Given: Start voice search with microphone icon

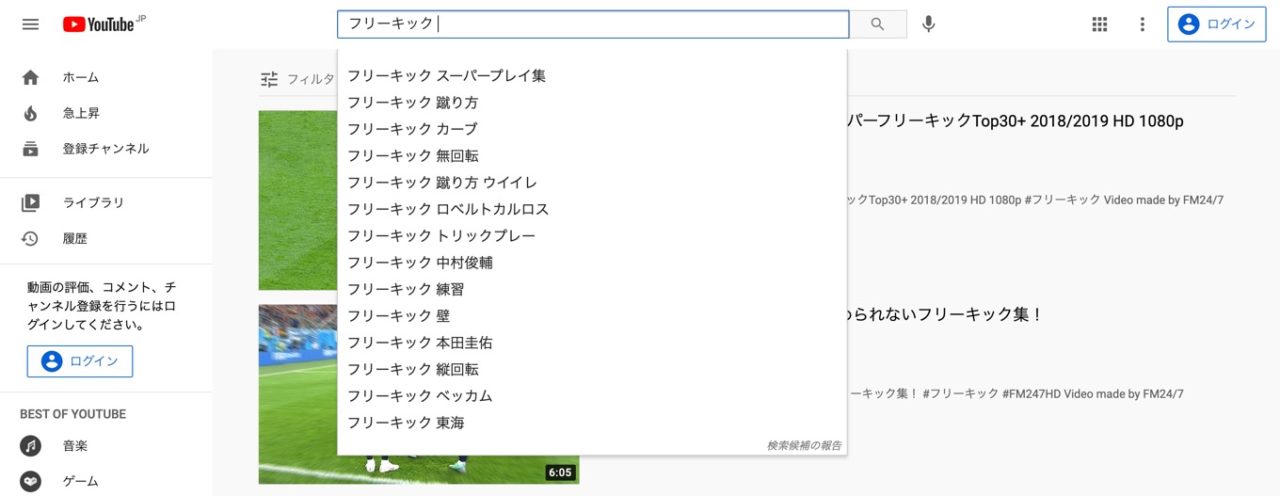Looking at the screenshot, I should click(x=929, y=24).
